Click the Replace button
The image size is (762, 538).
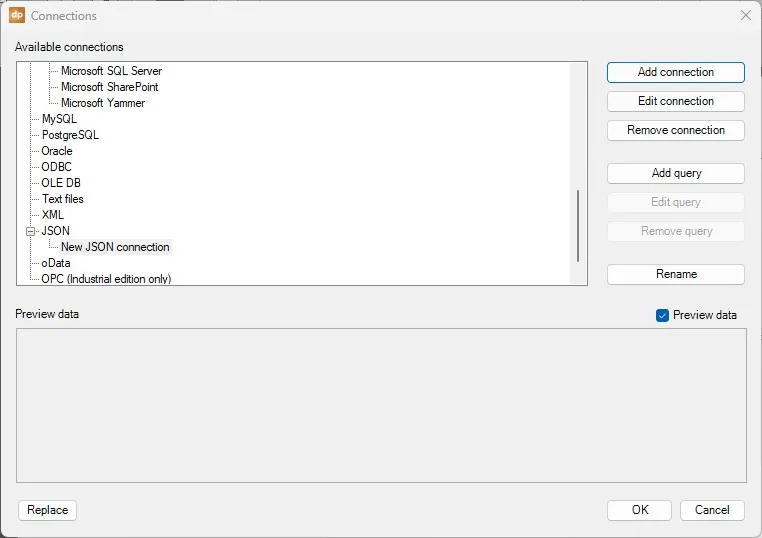click(x=48, y=510)
